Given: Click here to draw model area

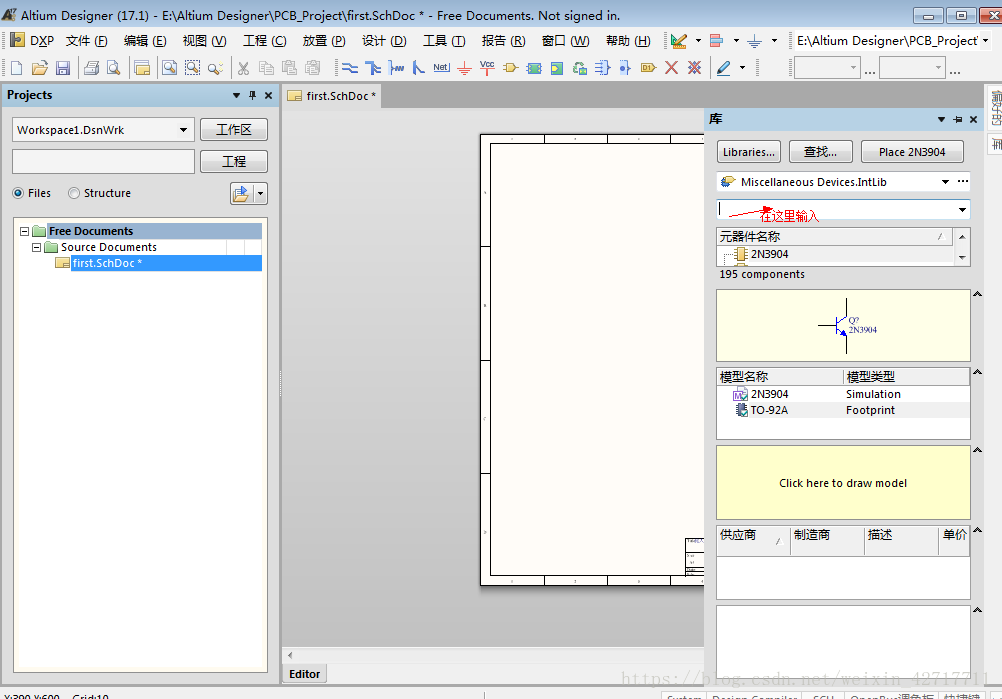Looking at the screenshot, I should click(x=843, y=483).
